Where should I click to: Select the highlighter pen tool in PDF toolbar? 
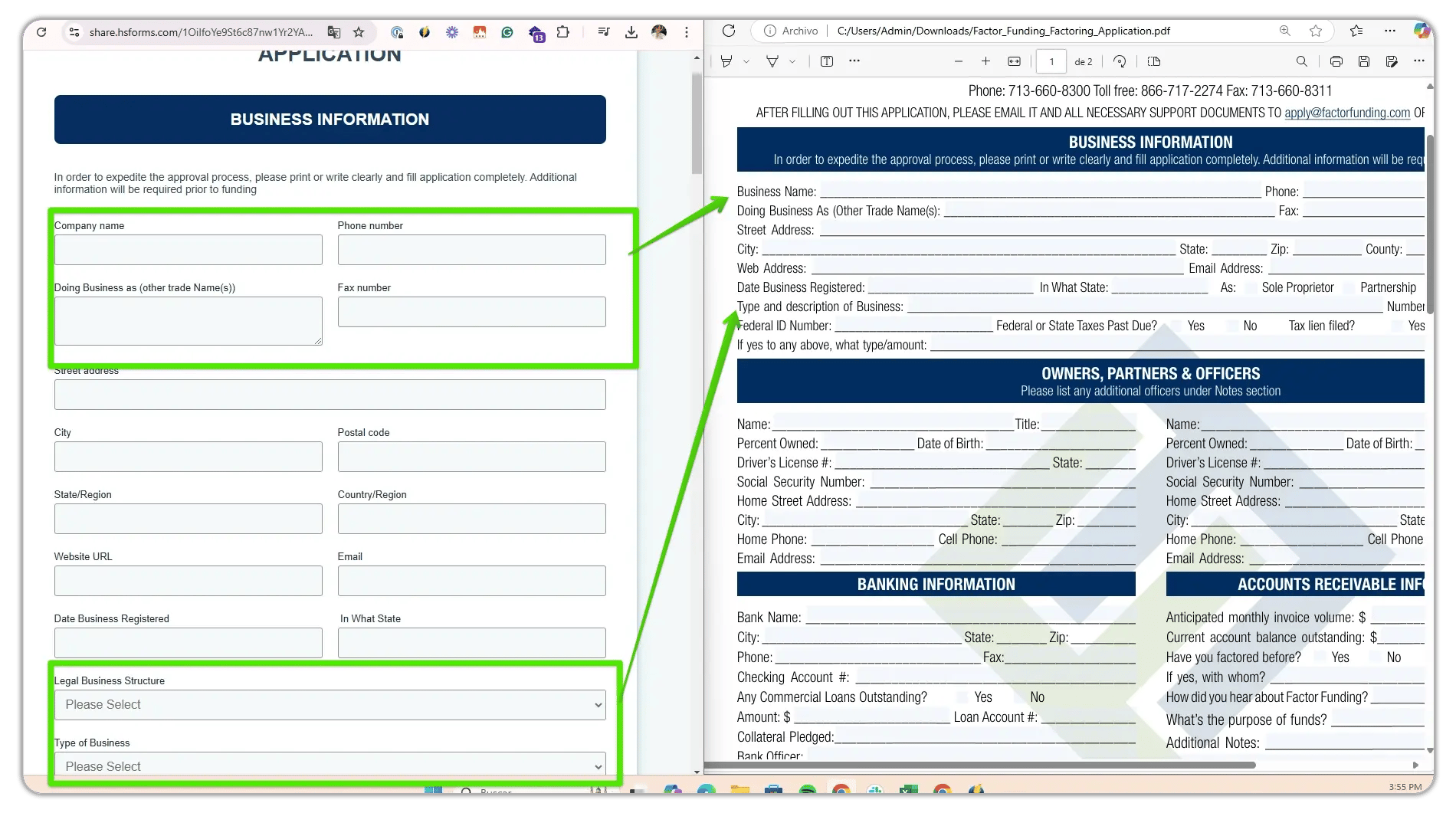coord(772,61)
